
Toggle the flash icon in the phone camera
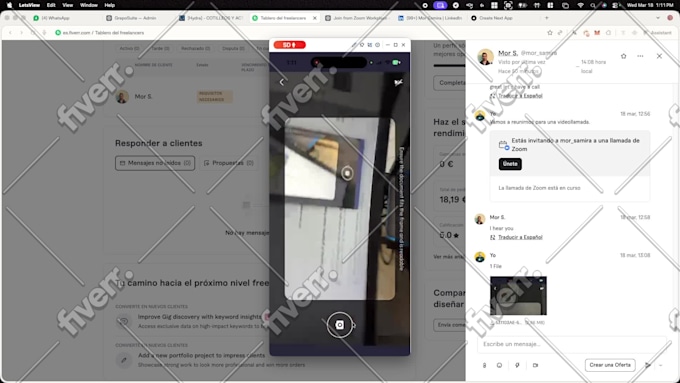[398, 82]
